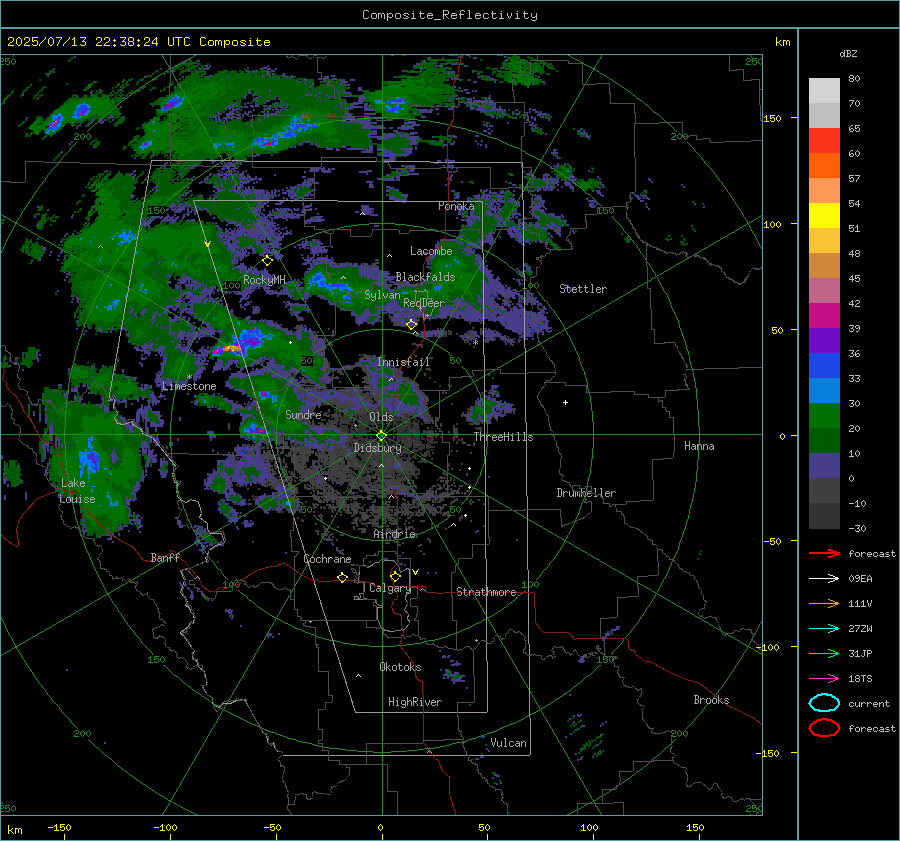Click the red forecast arrow in legend

pos(824,553)
